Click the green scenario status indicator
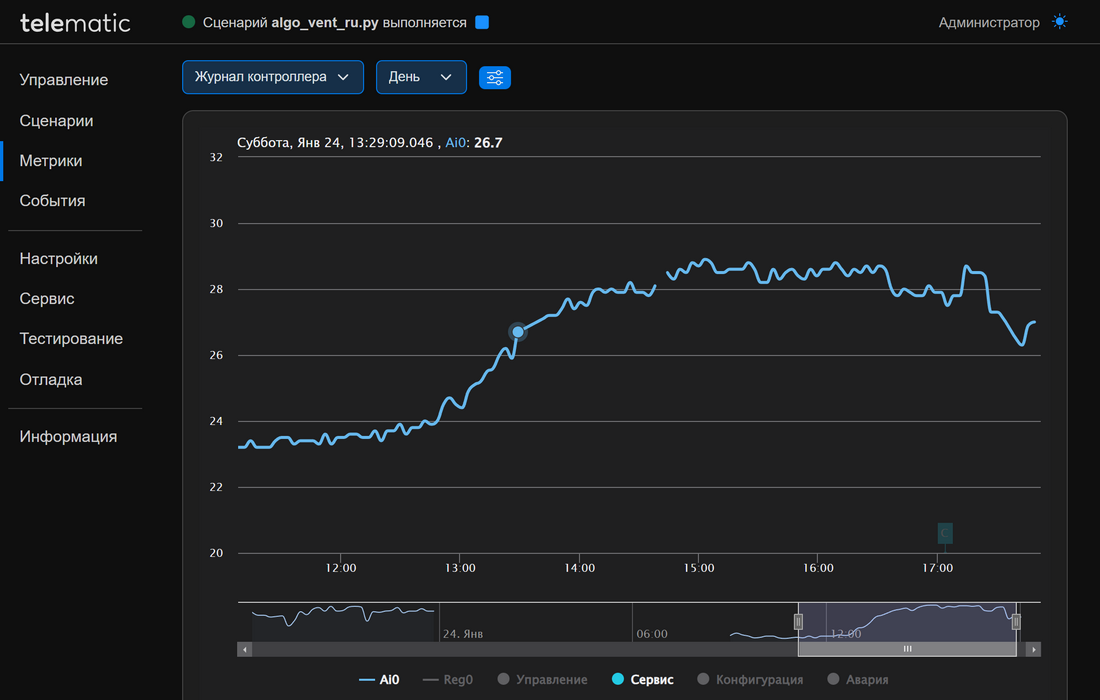This screenshot has width=1100, height=700. (188, 22)
